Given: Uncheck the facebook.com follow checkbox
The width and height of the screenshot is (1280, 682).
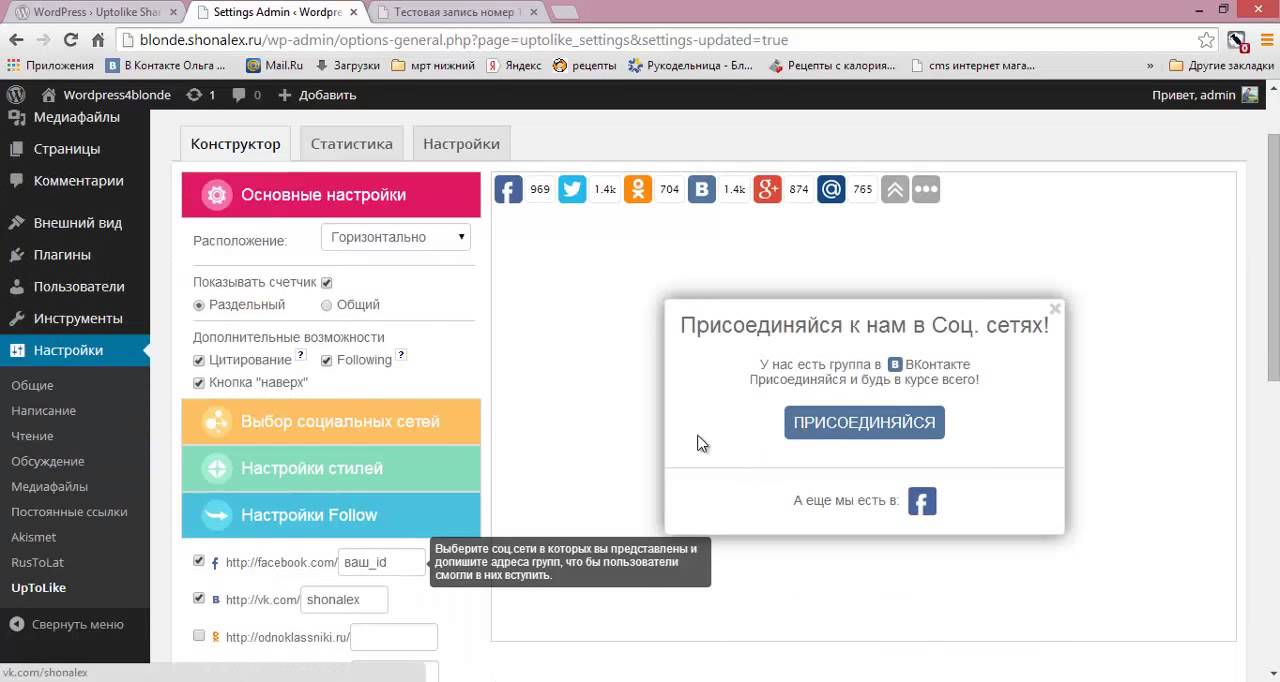Looking at the screenshot, I should pos(199,561).
